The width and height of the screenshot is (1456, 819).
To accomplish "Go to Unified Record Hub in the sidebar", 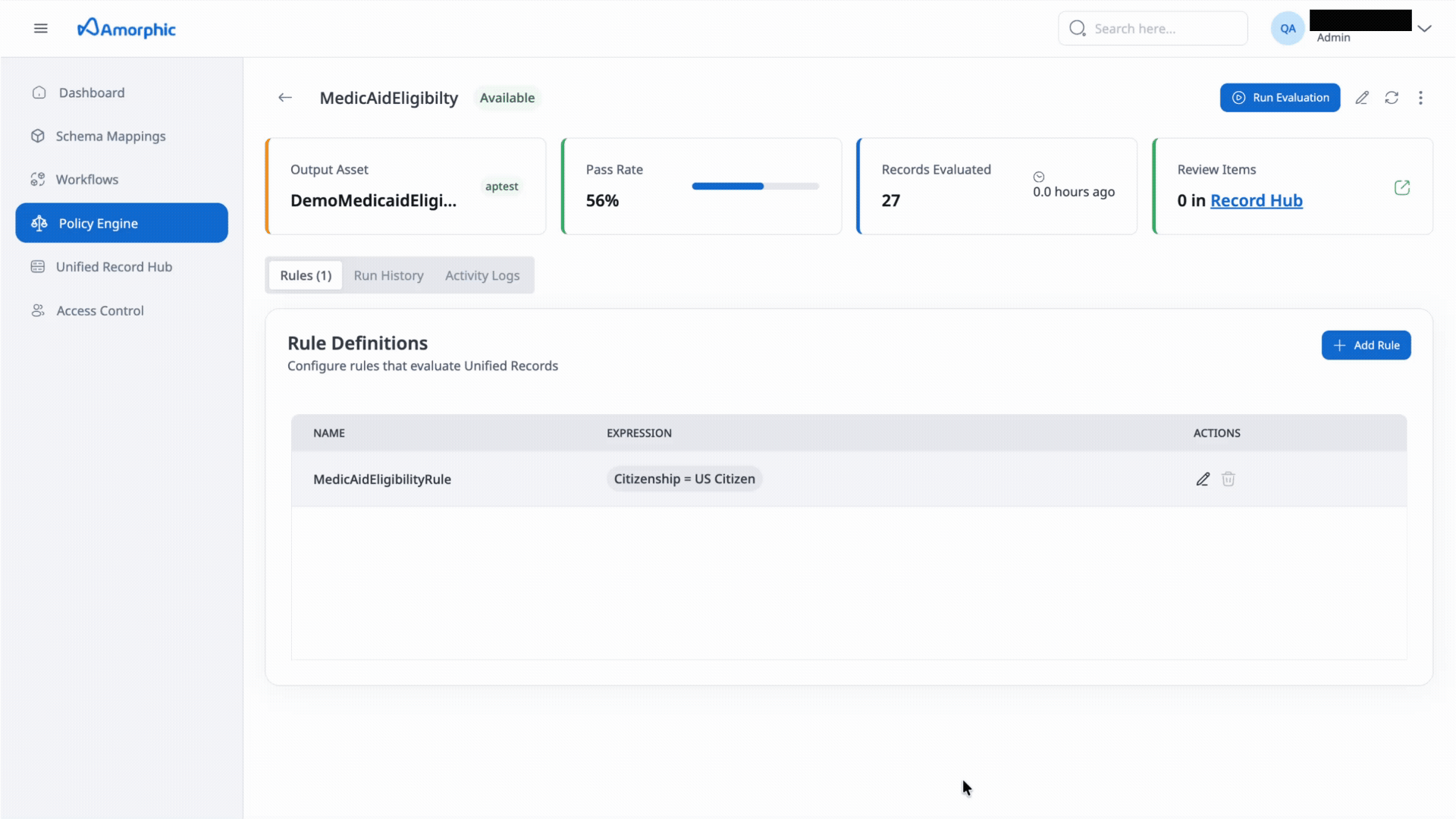I will 114,267.
